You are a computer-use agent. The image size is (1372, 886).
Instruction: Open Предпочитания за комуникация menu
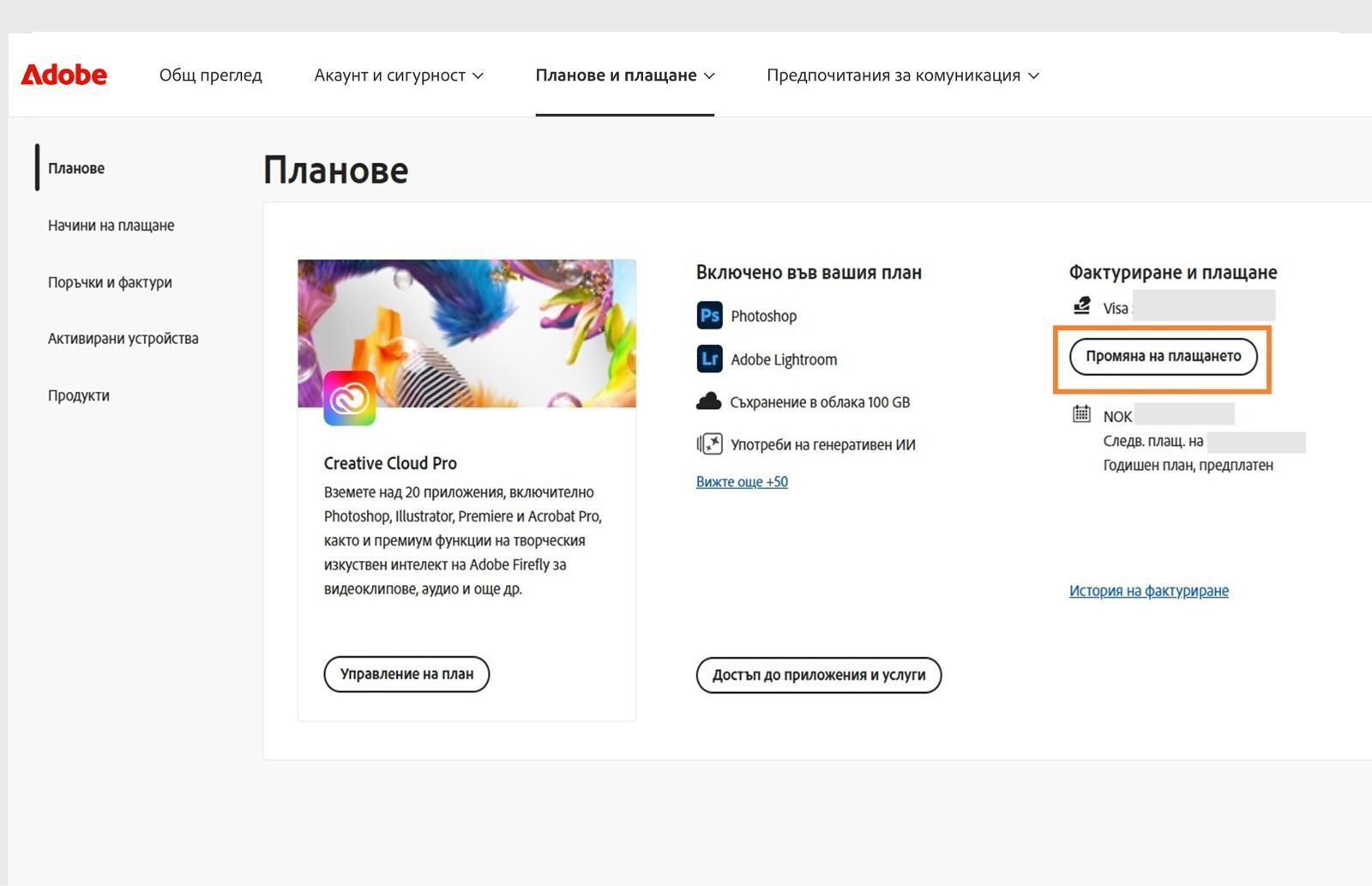pos(903,75)
